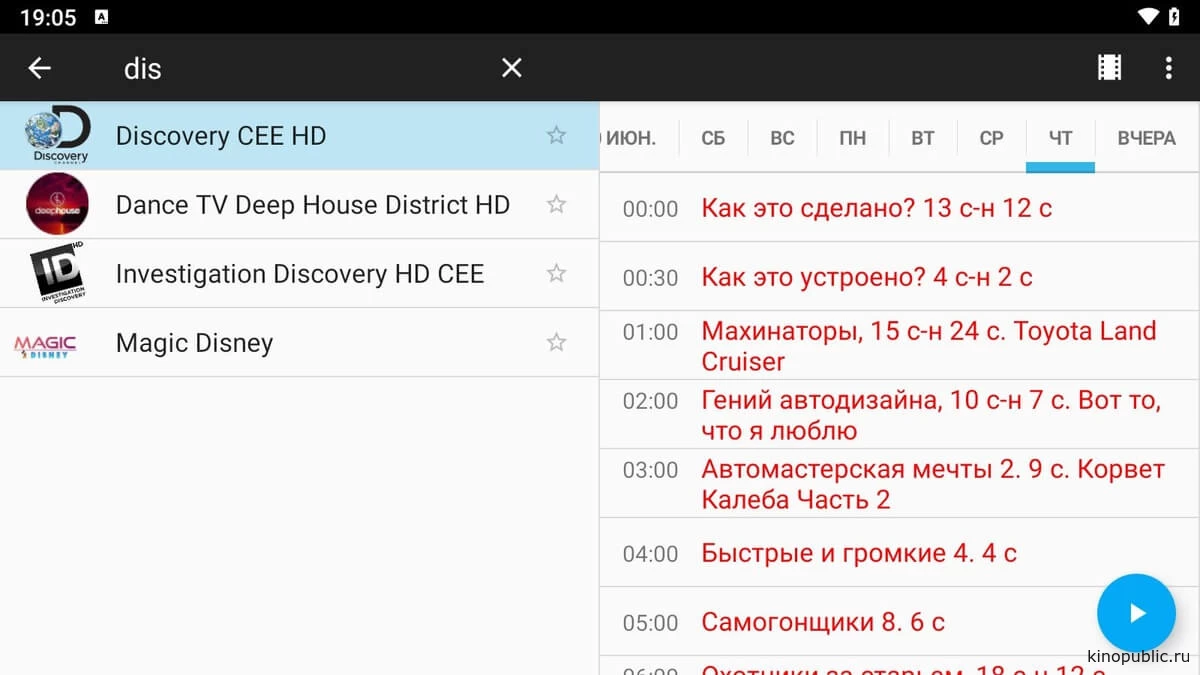Tap the Wi-Fi status icon
Image resolution: width=1200 pixels, height=675 pixels.
click(x=1148, y=16)
